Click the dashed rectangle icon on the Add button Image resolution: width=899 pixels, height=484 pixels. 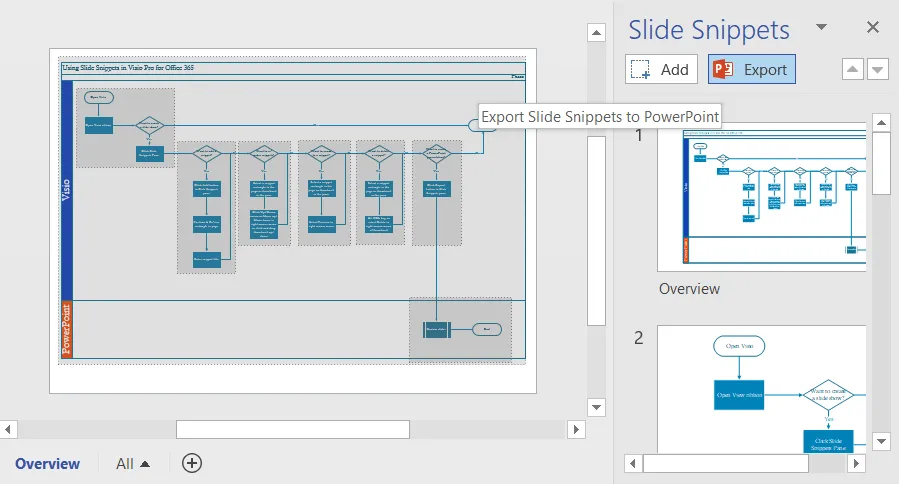click(640, 69)
